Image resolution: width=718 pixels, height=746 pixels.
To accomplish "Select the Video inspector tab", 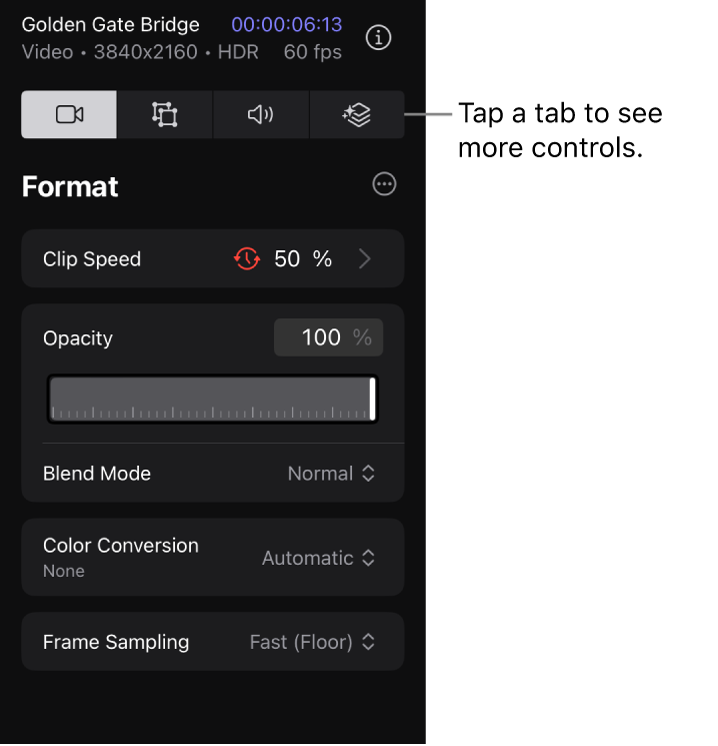I will coord(69,114).
